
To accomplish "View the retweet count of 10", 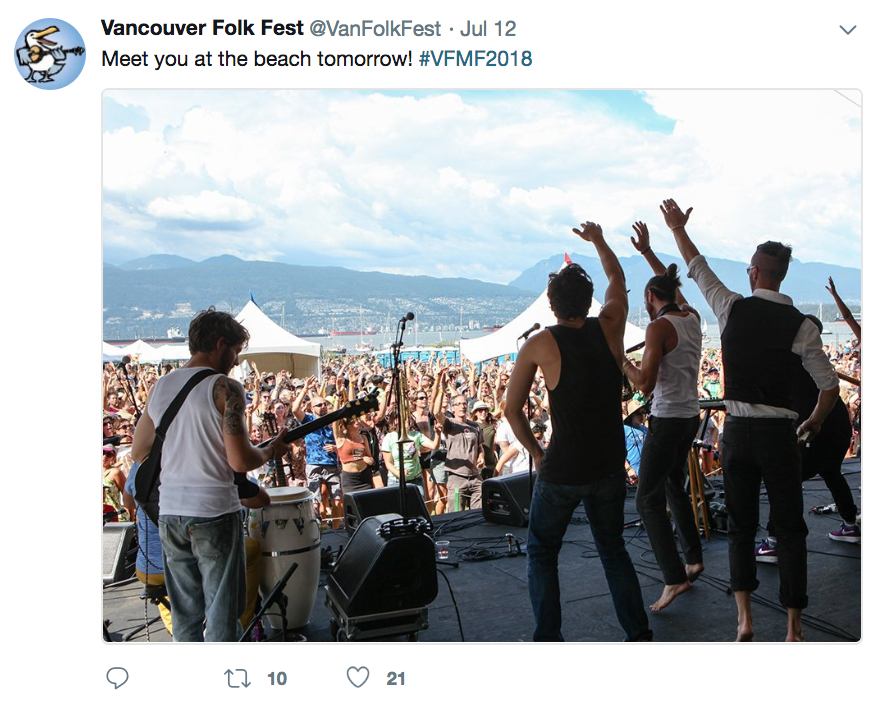I will pos(277,679).
